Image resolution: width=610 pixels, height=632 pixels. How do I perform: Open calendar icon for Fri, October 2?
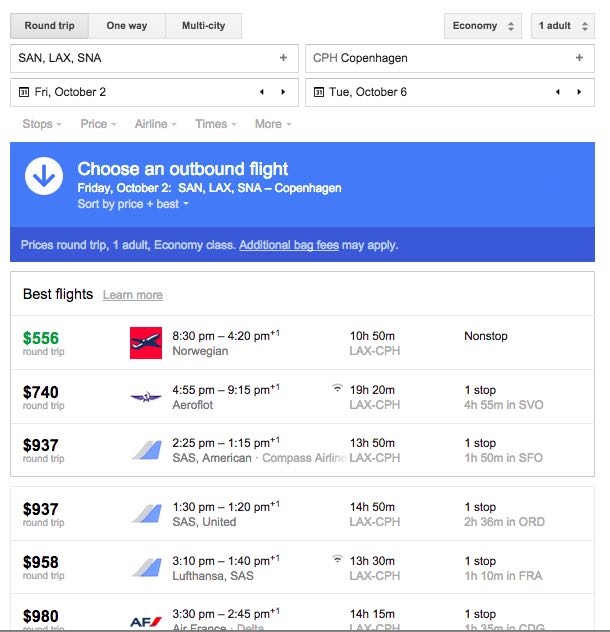24,92
